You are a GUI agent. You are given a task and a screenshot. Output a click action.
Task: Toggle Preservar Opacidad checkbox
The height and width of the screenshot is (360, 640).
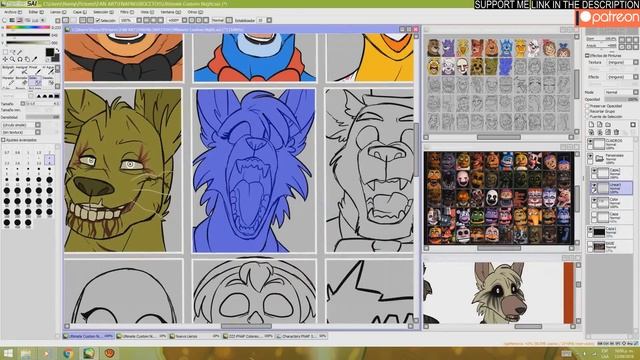point(587,106)
